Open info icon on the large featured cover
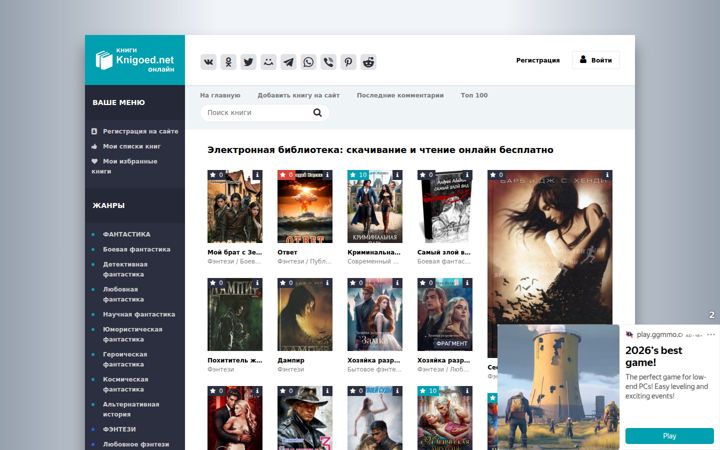 [607, 175]
